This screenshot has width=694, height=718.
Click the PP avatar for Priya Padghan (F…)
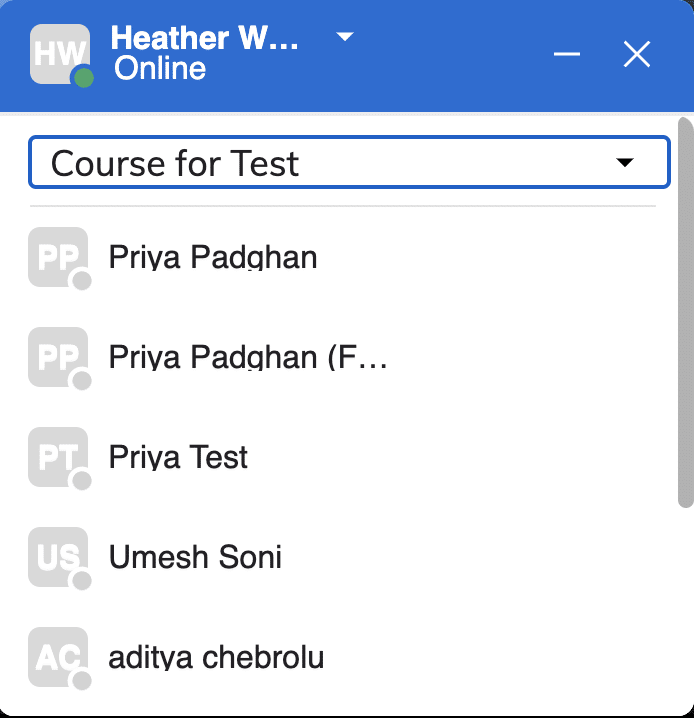point(58,357)
